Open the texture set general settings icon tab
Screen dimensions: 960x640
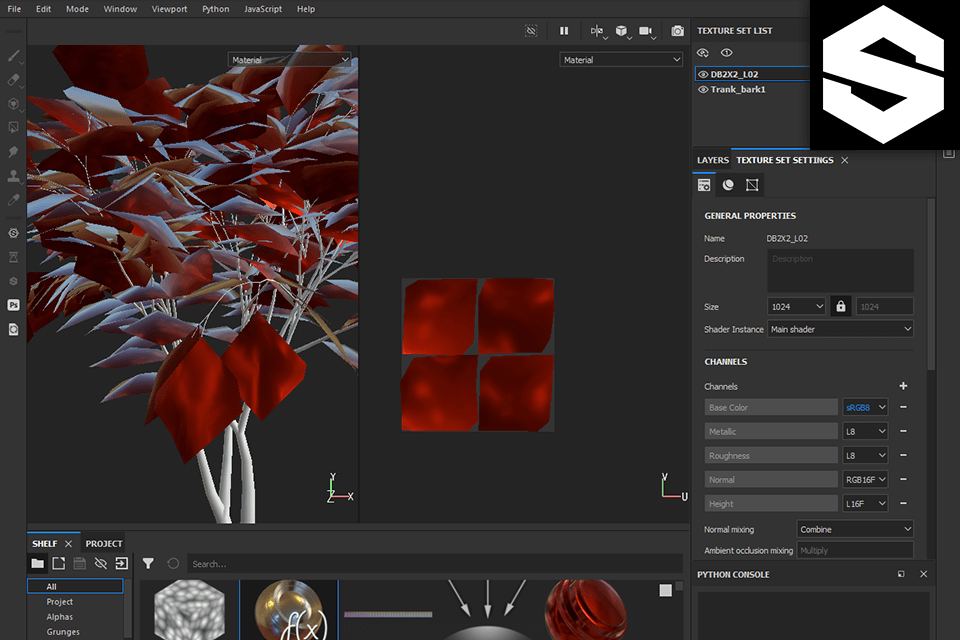click(704, 185)
